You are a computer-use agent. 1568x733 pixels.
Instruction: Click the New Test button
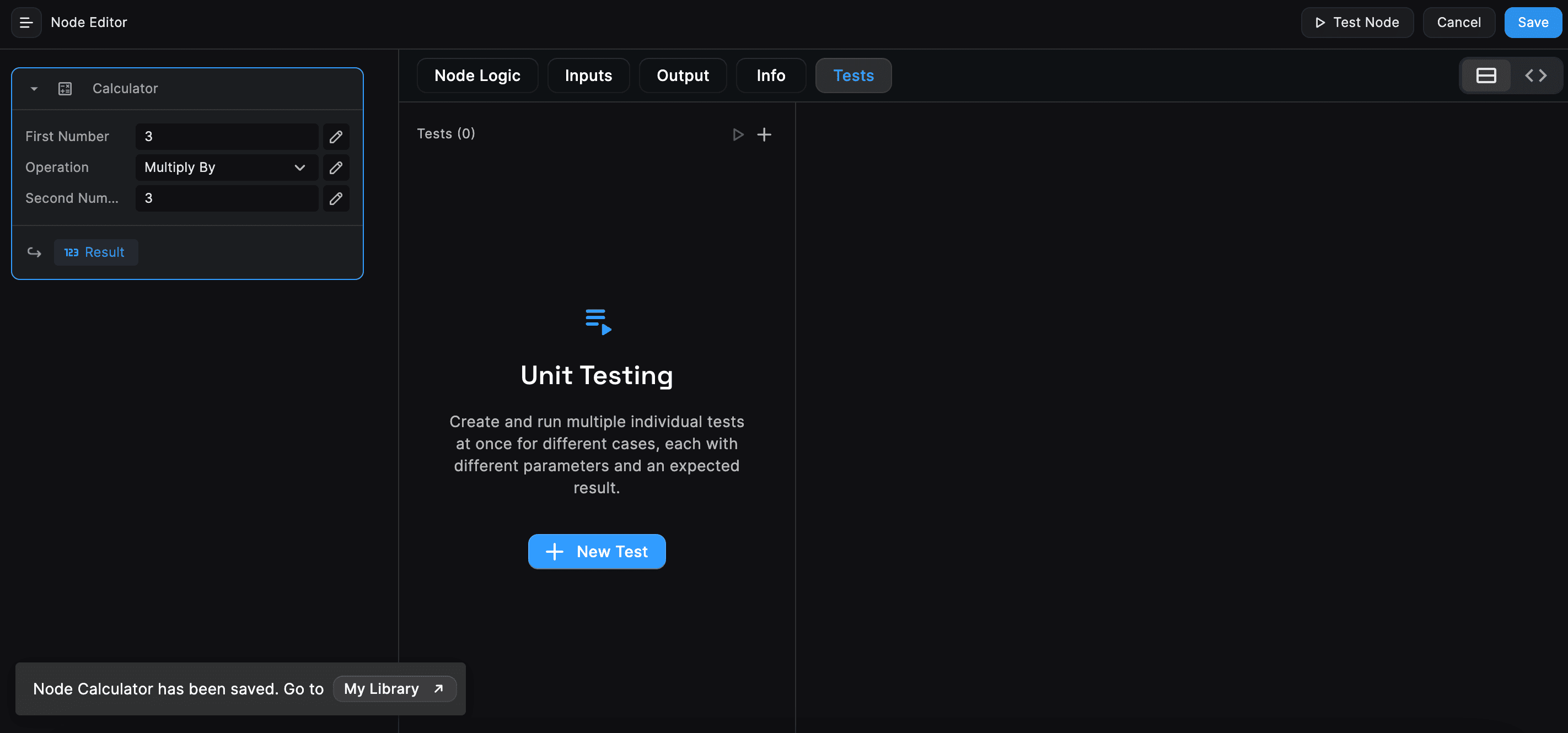pos(597,551)
